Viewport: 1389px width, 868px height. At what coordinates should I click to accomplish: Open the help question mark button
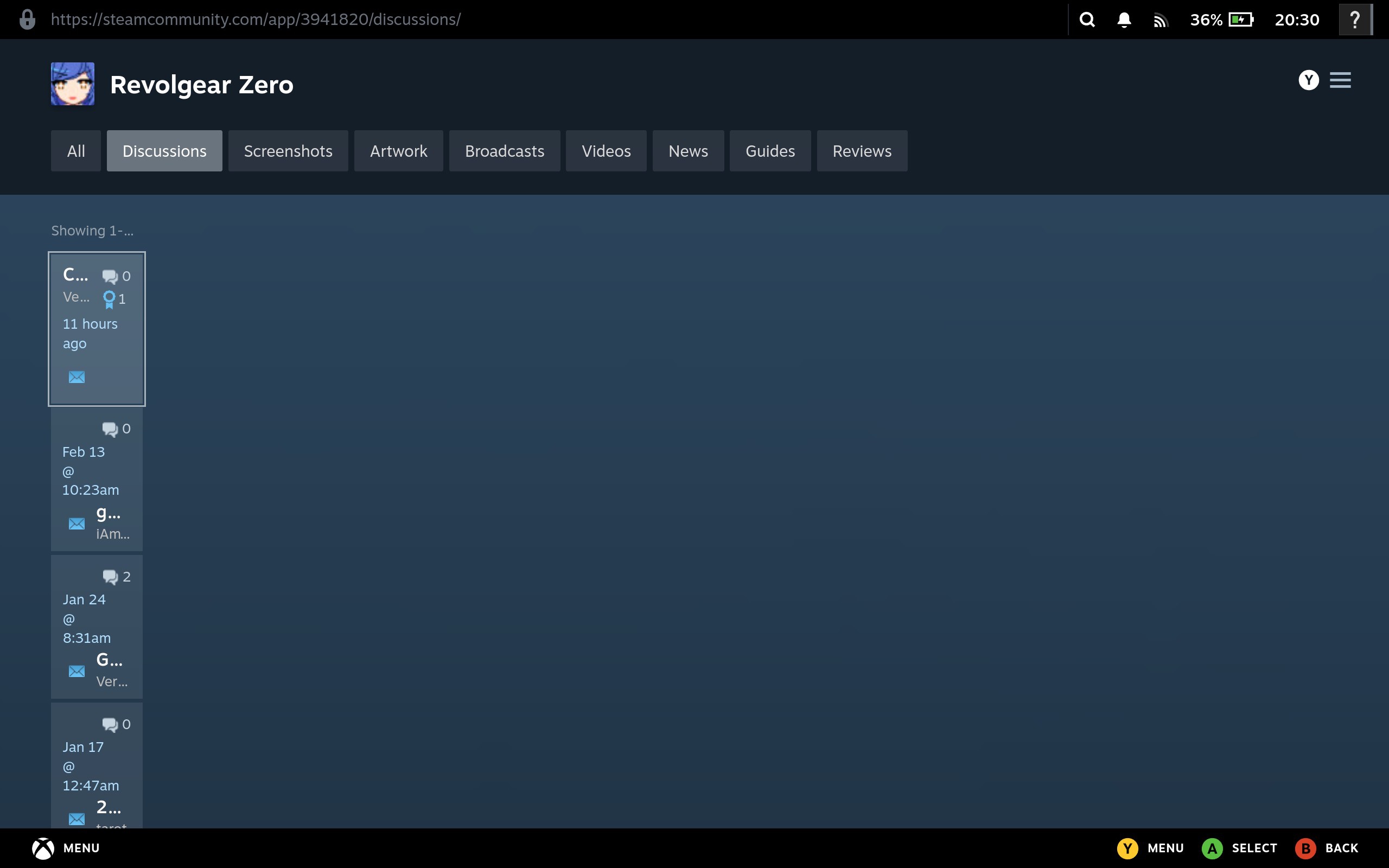[1355, 20]
